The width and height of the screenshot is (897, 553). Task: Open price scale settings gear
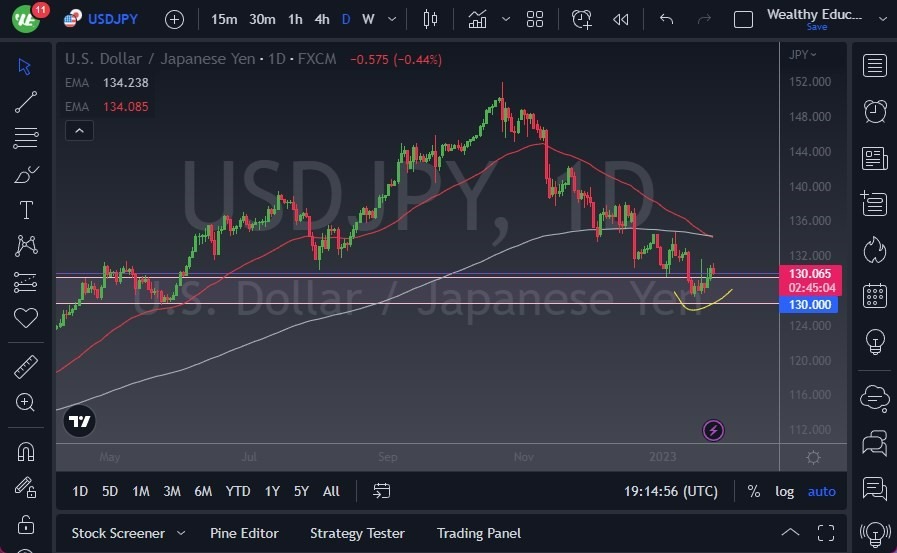[x=813, y=457]
